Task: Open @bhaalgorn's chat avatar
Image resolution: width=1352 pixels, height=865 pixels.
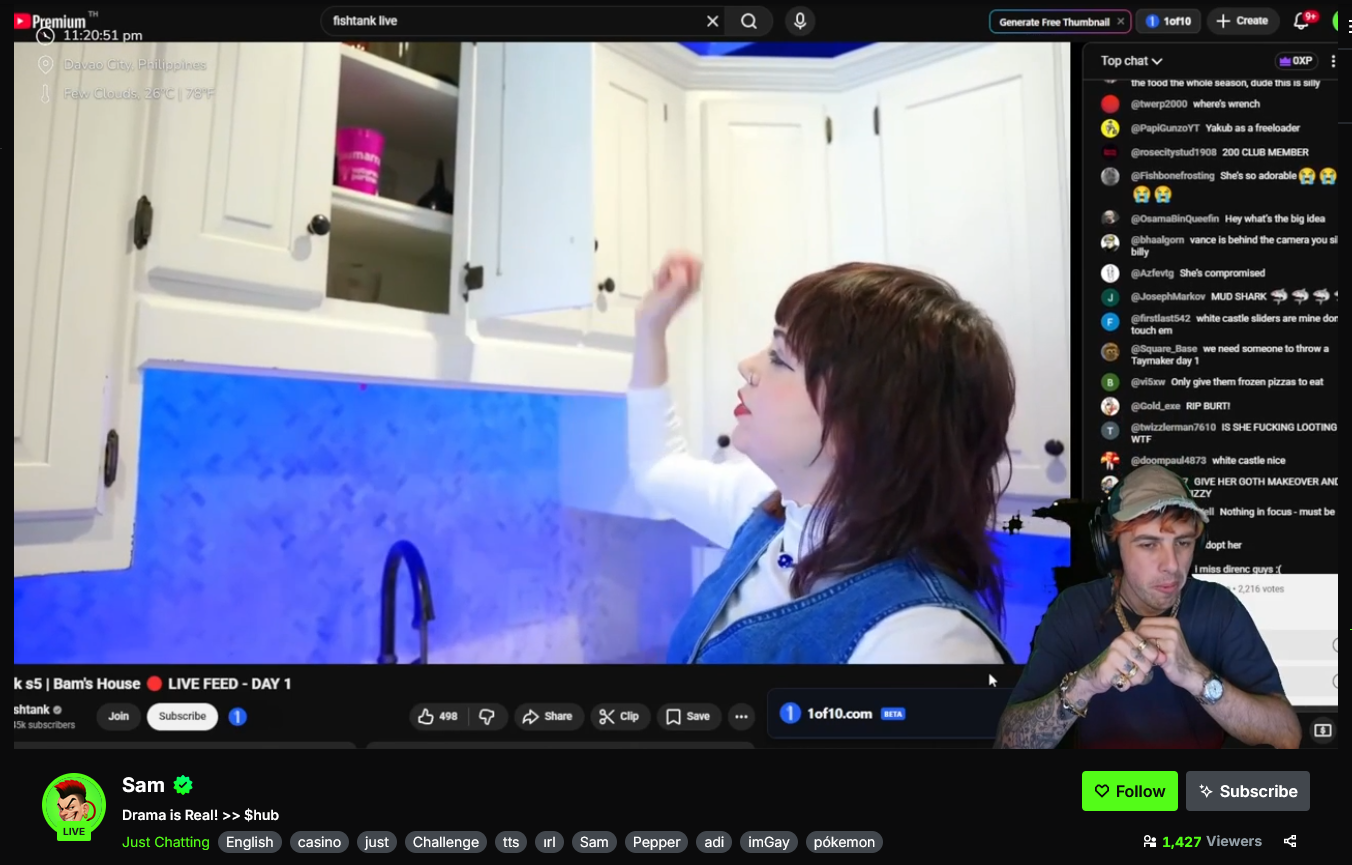Action: 1110,242
